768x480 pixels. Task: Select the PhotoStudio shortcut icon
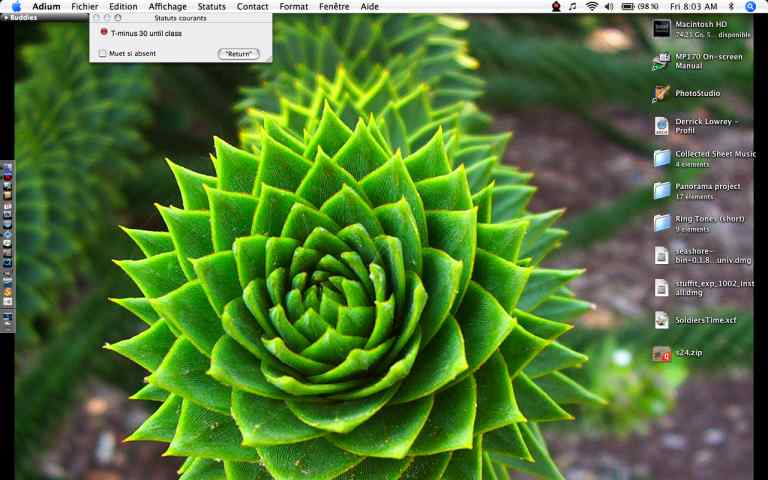661,93
